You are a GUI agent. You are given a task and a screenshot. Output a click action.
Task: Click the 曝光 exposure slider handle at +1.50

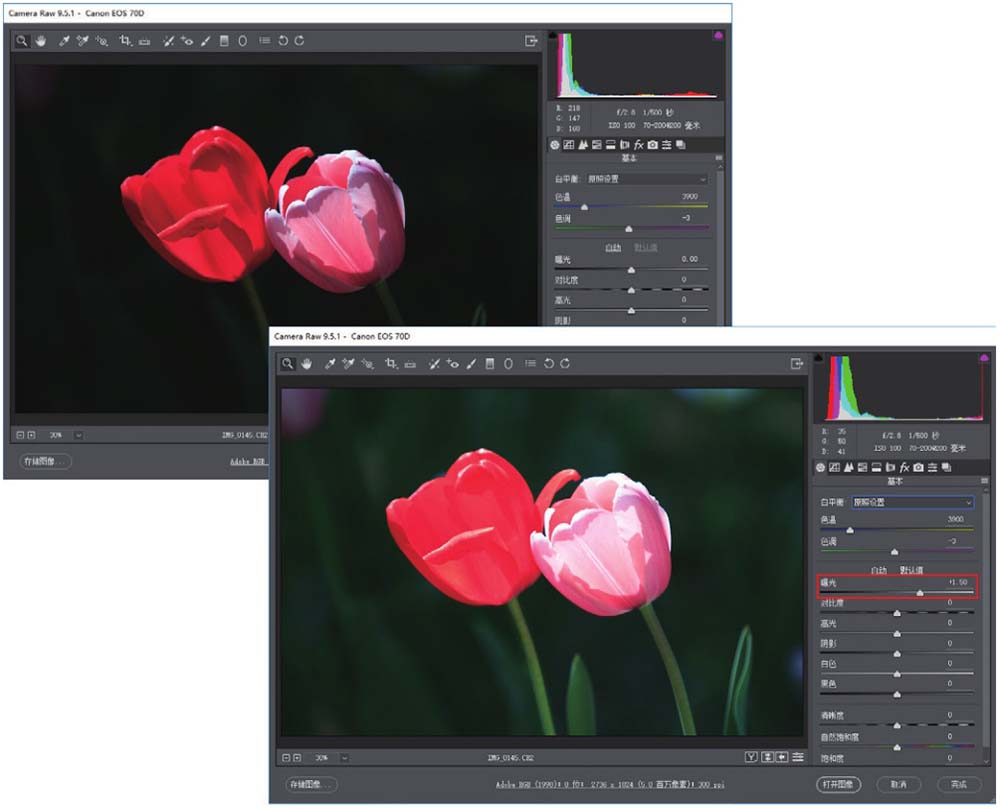(x=920, y=593)
